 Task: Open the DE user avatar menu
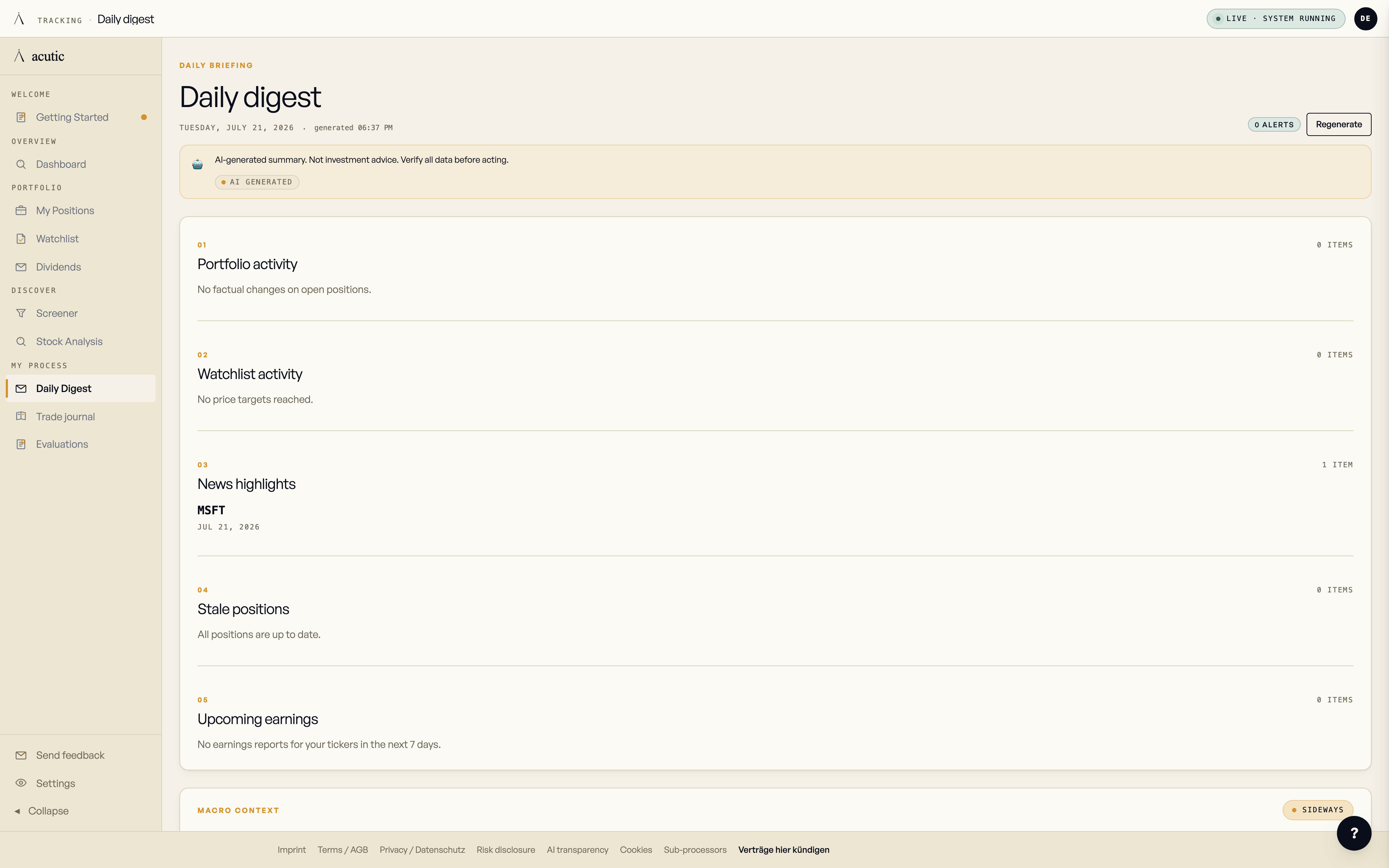click(x=1365, y=18)
